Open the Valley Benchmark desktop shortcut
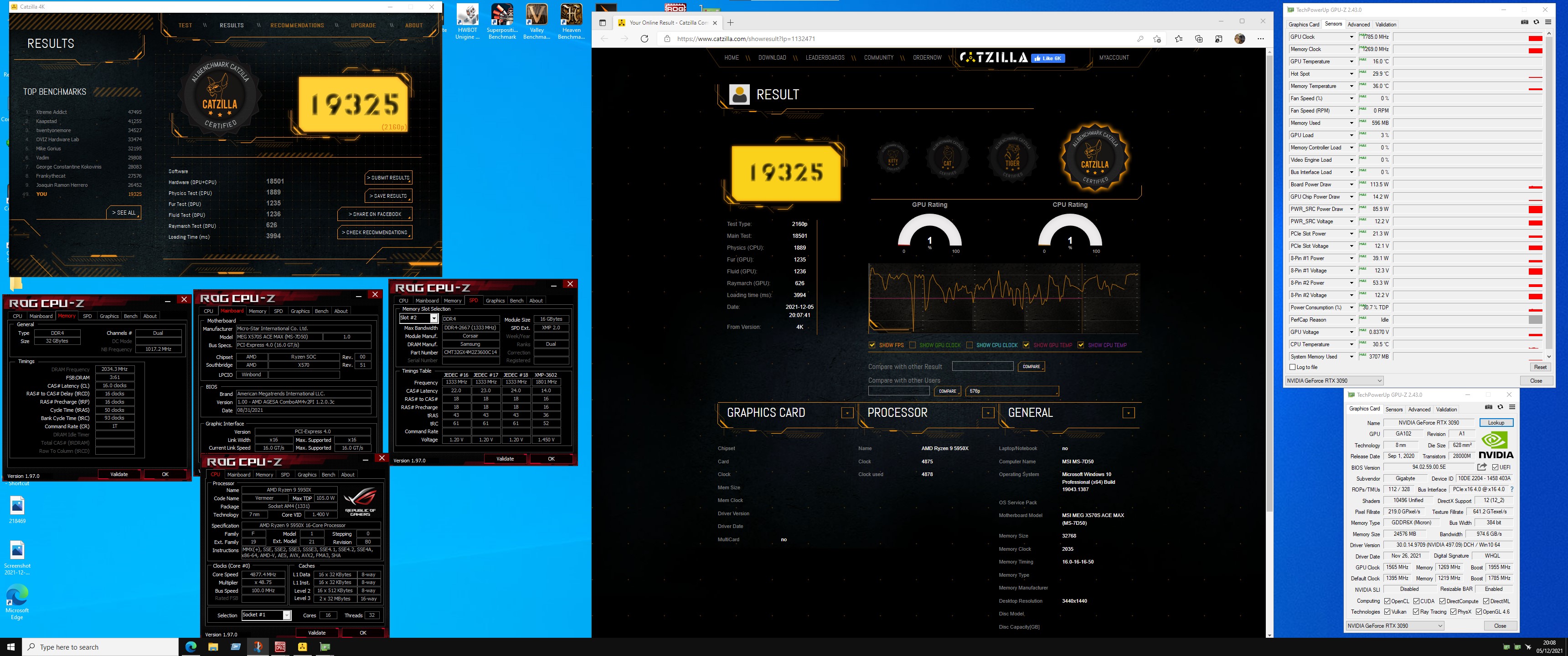The height and width of the screenshot is (656, 1568). coord(536,22)
